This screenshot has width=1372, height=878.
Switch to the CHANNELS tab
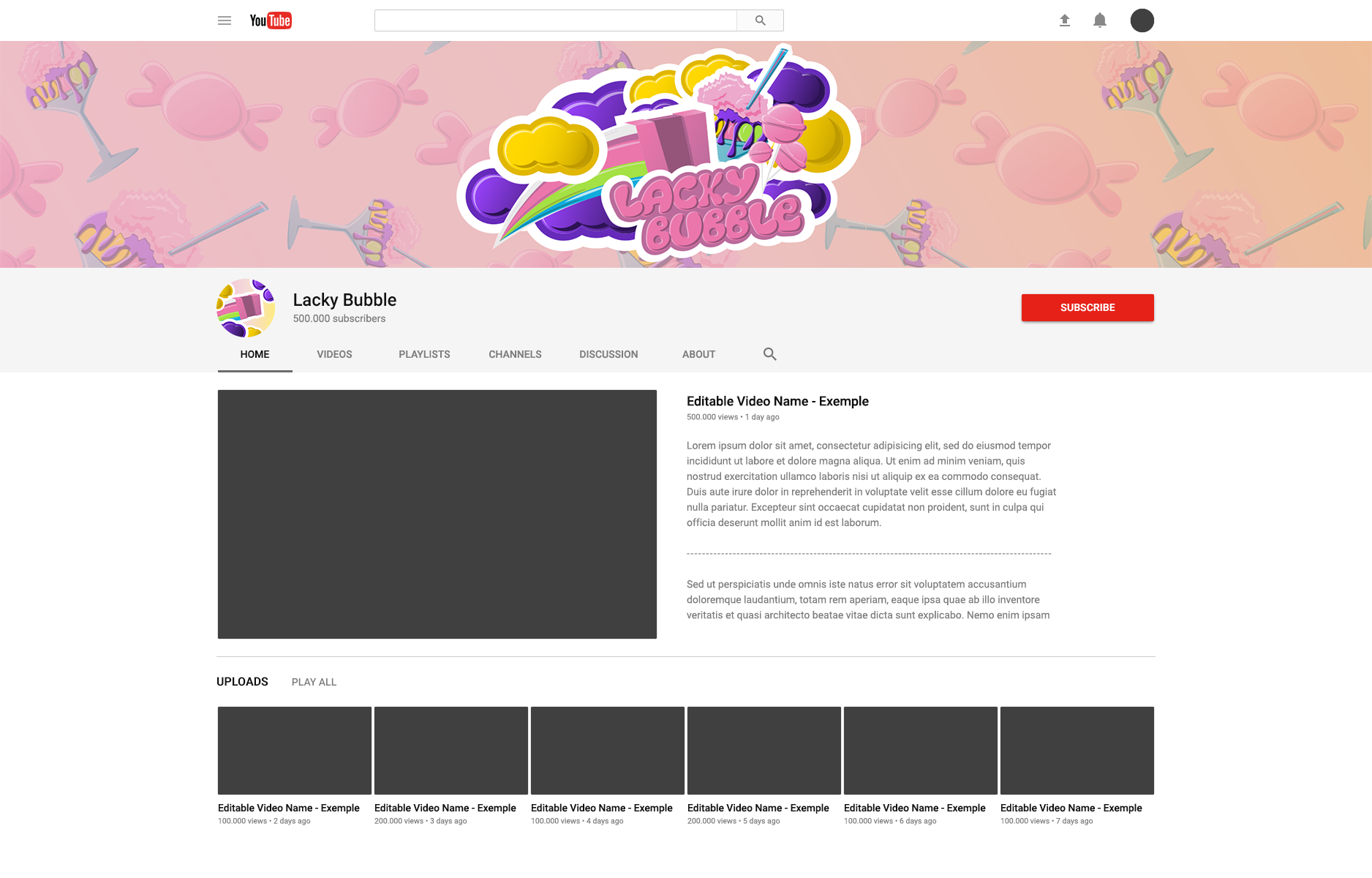[514, 354]
